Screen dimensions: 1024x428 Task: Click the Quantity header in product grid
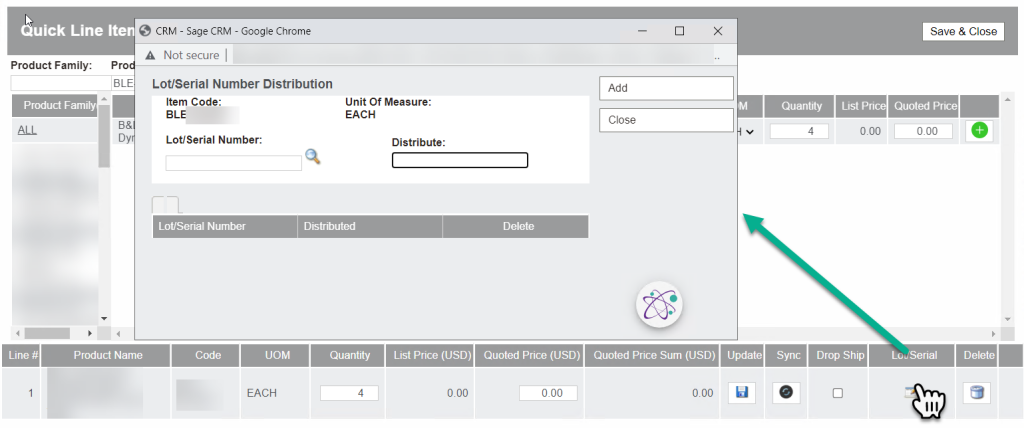point(801,106)
